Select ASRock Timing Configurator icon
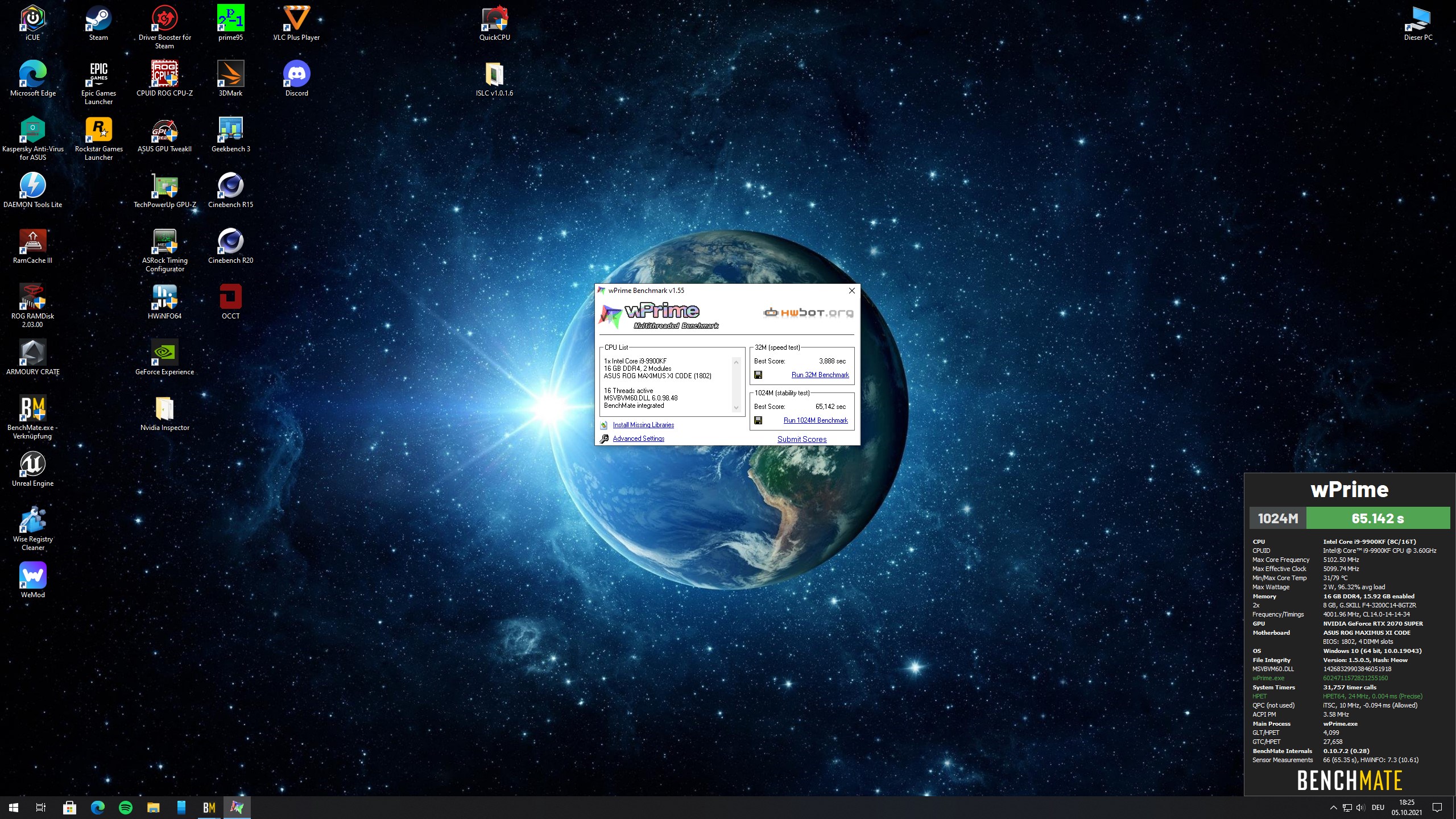Screen dimensions: 1456x819 [164, 250]
